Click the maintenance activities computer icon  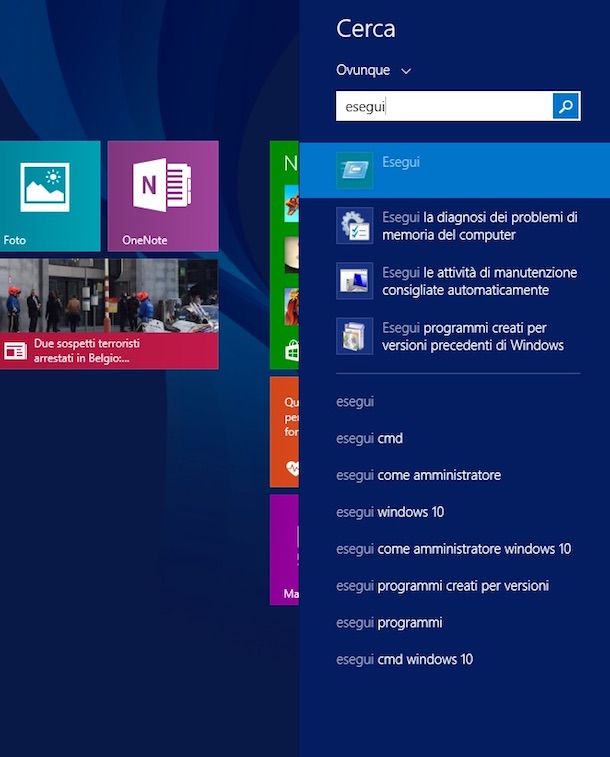tap(355, 281)
